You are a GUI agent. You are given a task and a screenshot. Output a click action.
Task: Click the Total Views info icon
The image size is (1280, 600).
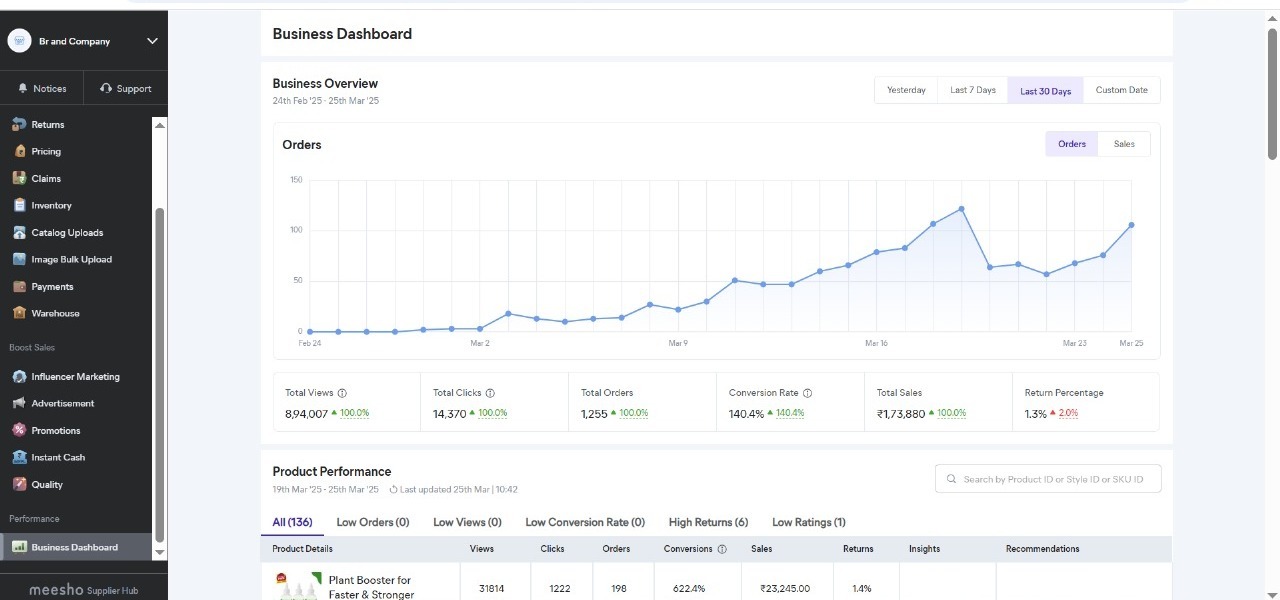pyautogui.click(x=342, y=393)
